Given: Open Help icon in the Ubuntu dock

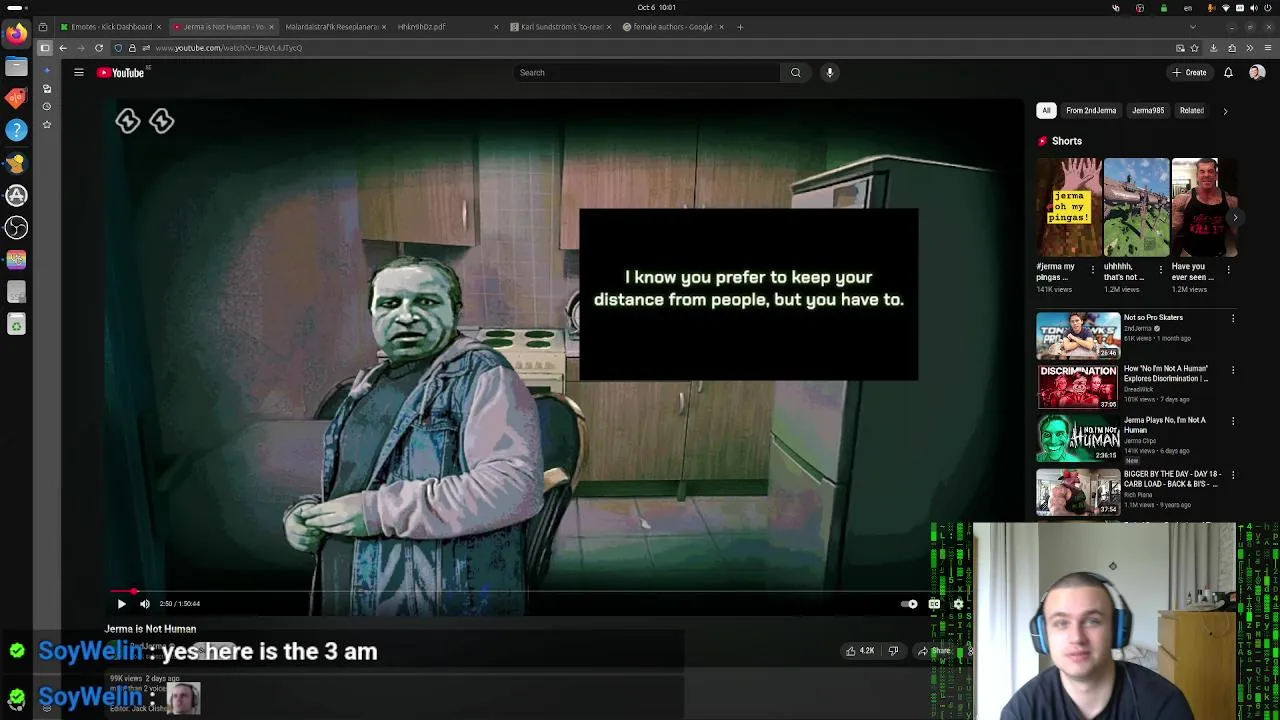Looking at the screenshot, I should click(x=16, y=130).
